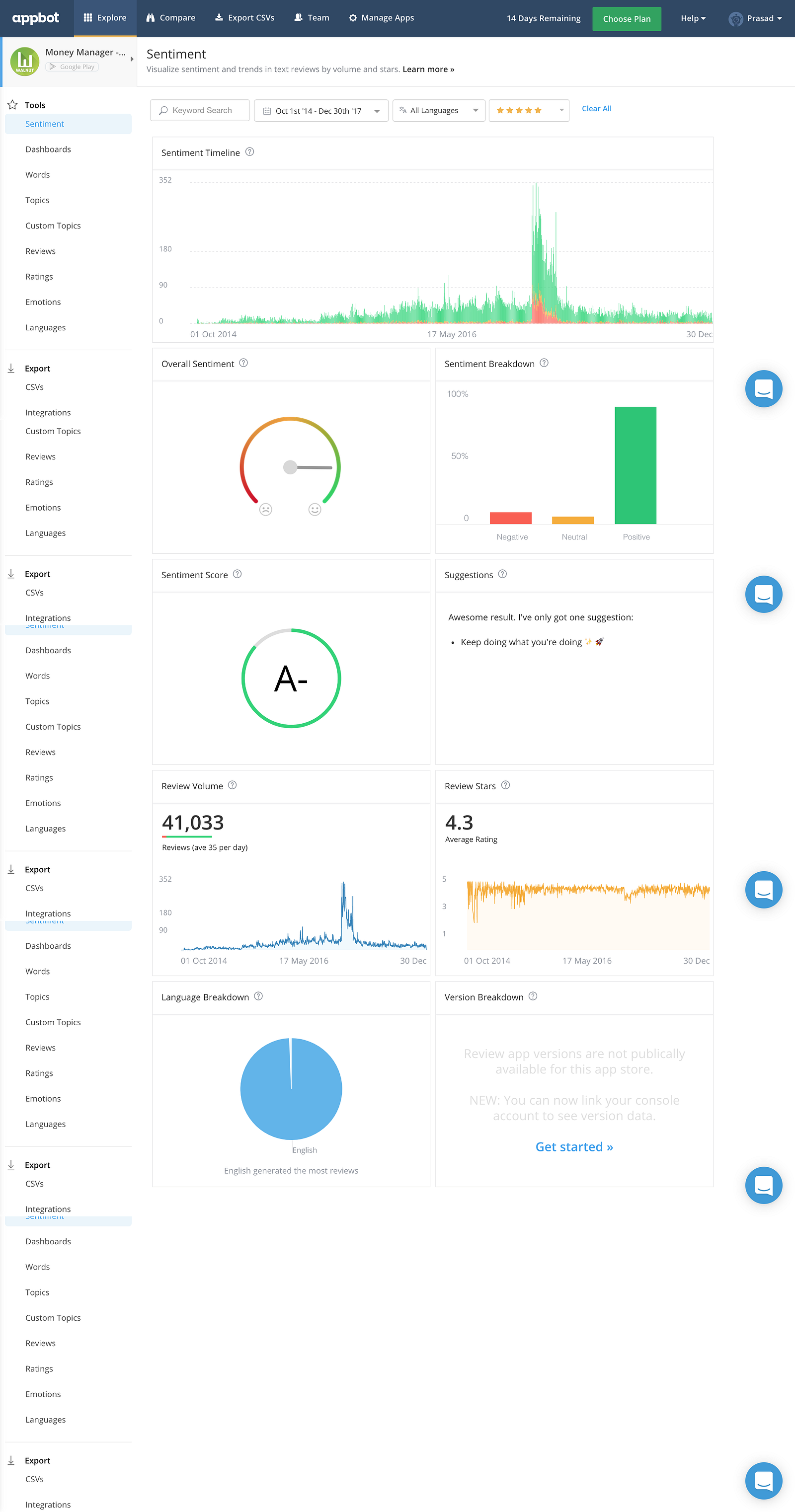Focus the Keyword Search field

[200, 110]
